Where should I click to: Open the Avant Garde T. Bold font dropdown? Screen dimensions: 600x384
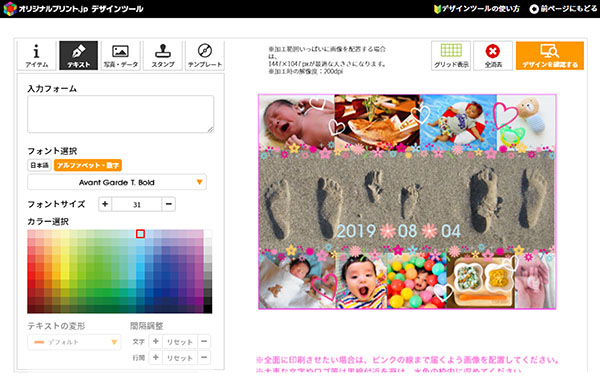tap(117, 182)
